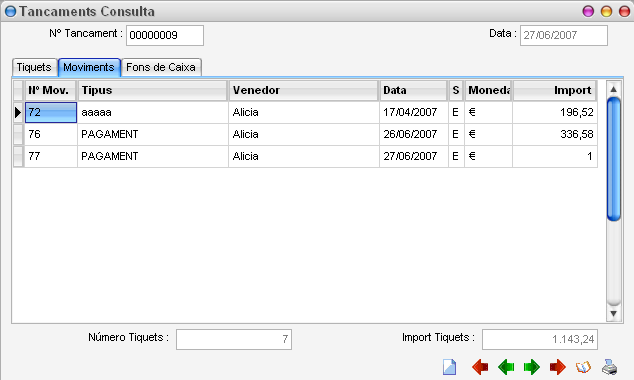
Task: Open the book lookup icon
Action: [583, 367]
